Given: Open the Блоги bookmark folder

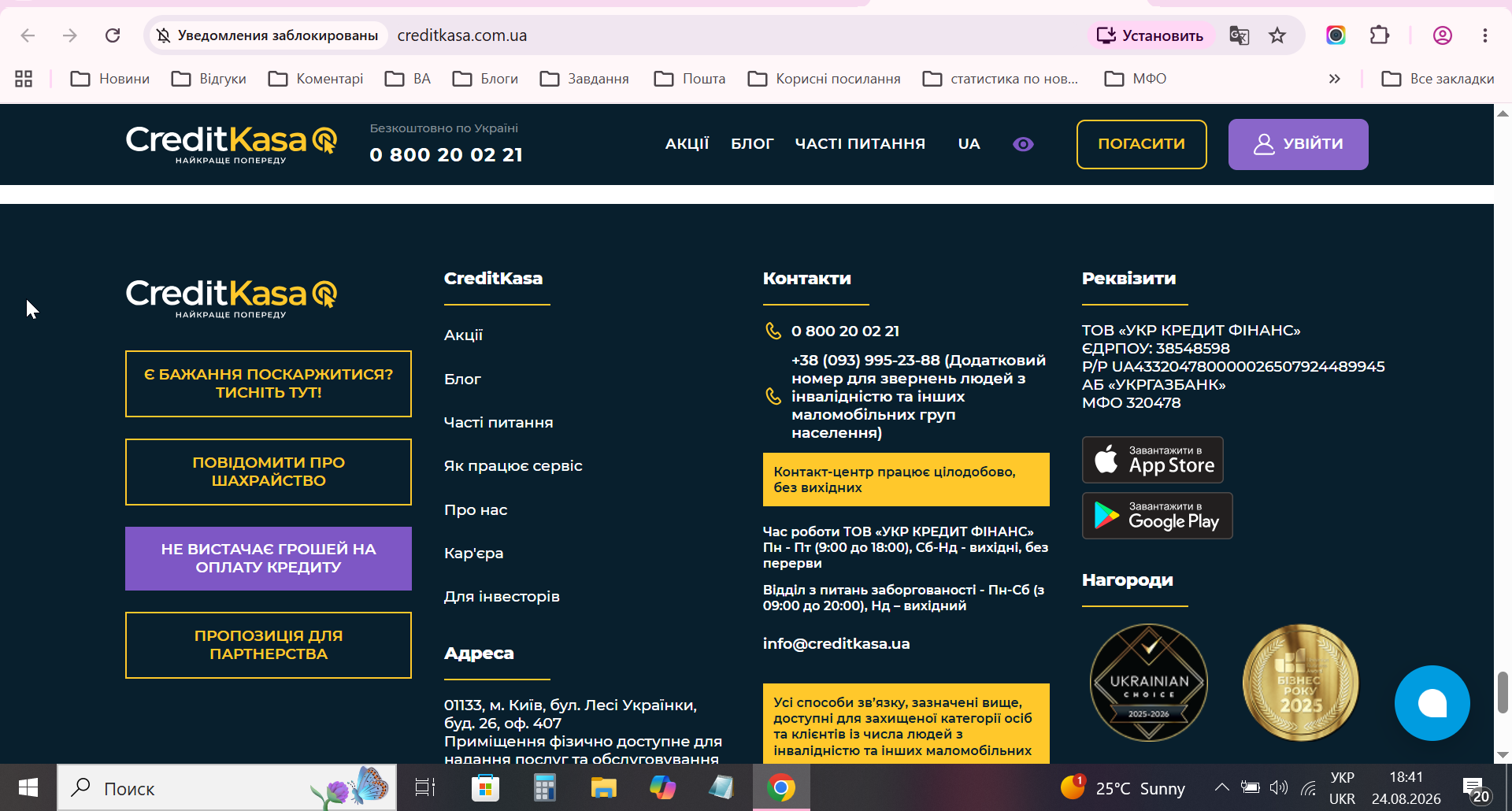Looking at the screenshot, I should [x=486, y=79].
